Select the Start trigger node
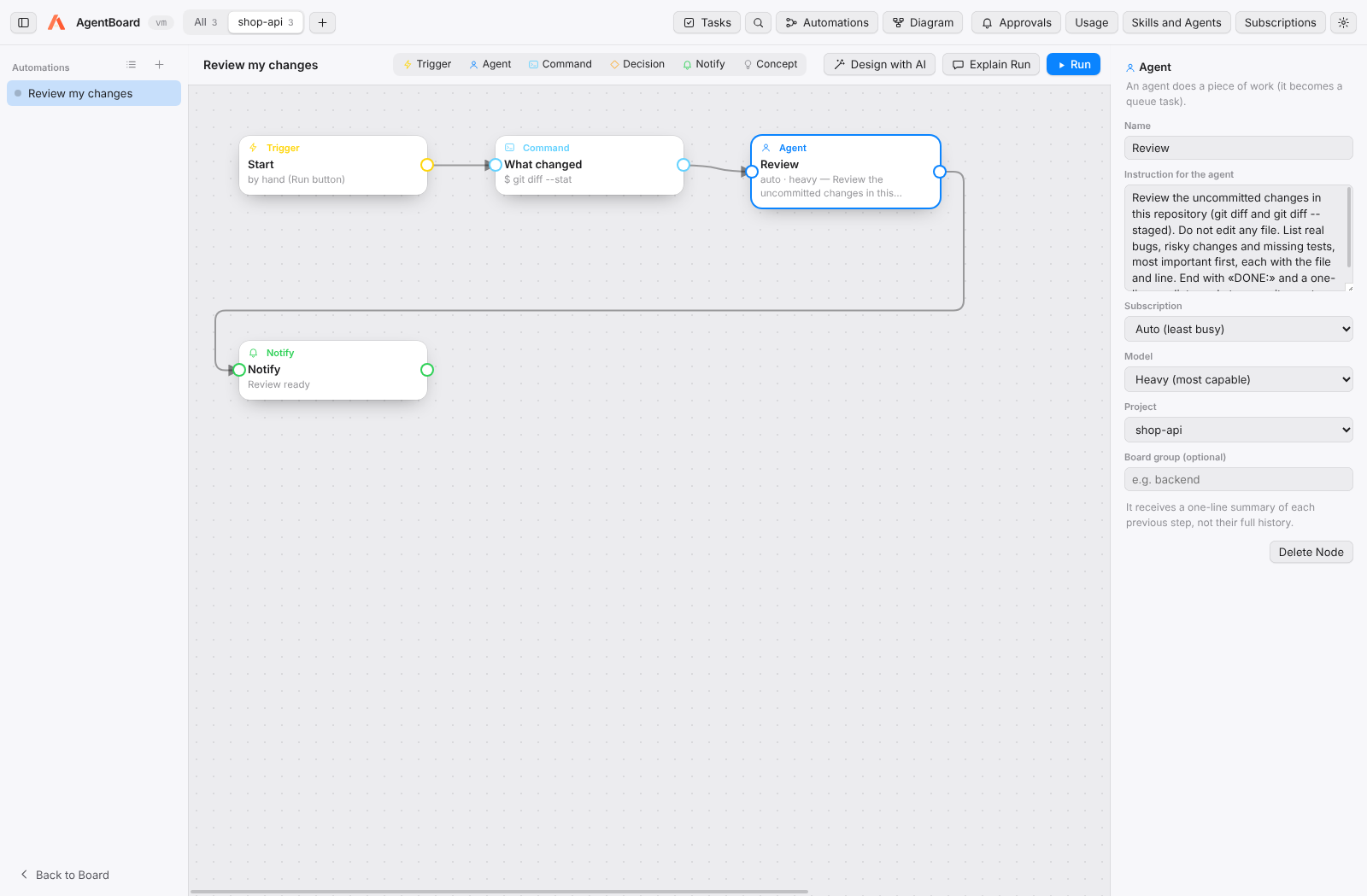This screenshot has height=896, width=1367. click(333, 165)
